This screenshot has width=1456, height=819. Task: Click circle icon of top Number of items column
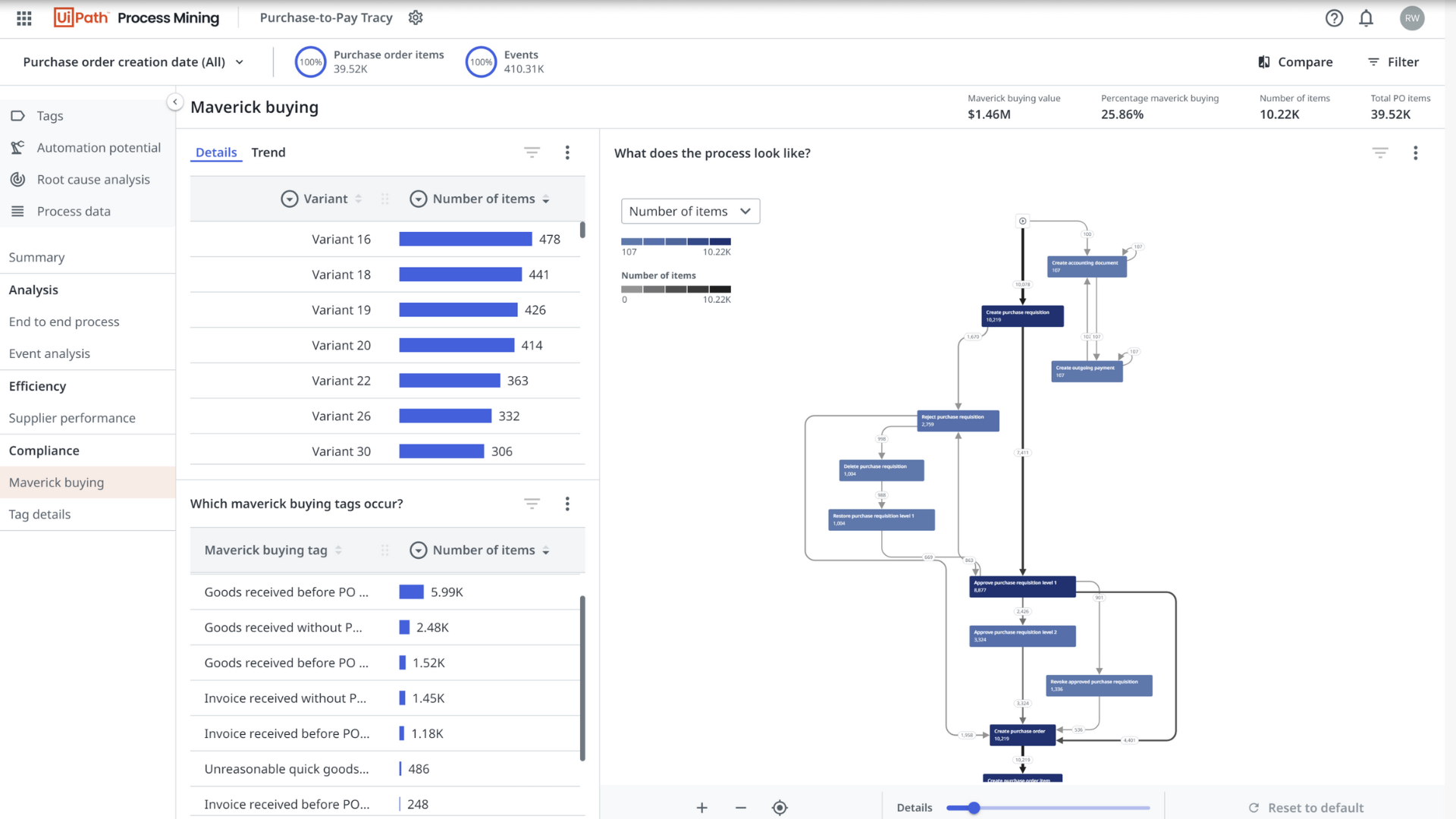tap(418, 199)
